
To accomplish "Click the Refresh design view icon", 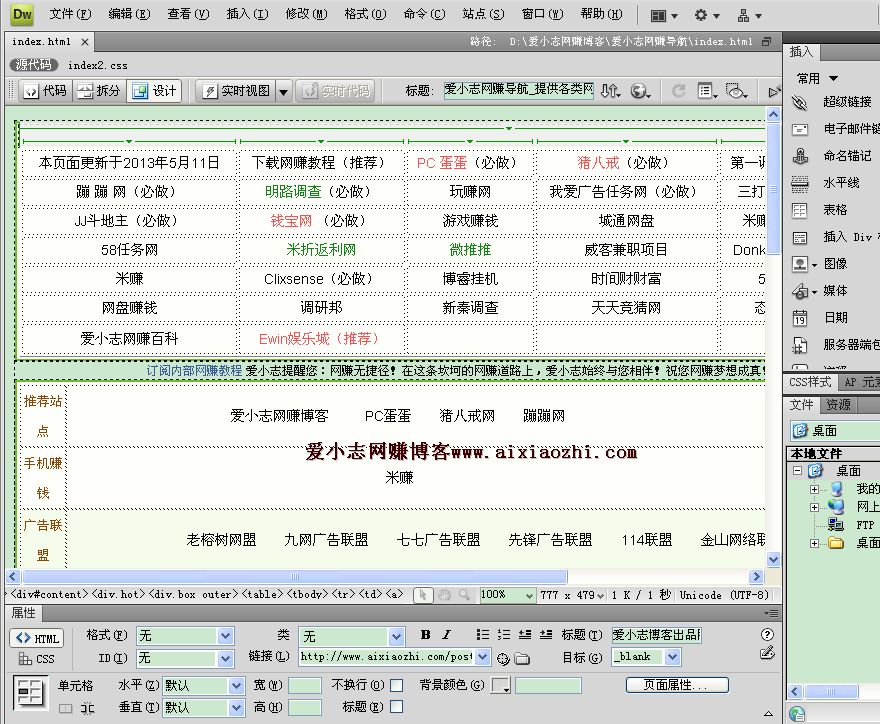I will [x=679, y=90].
